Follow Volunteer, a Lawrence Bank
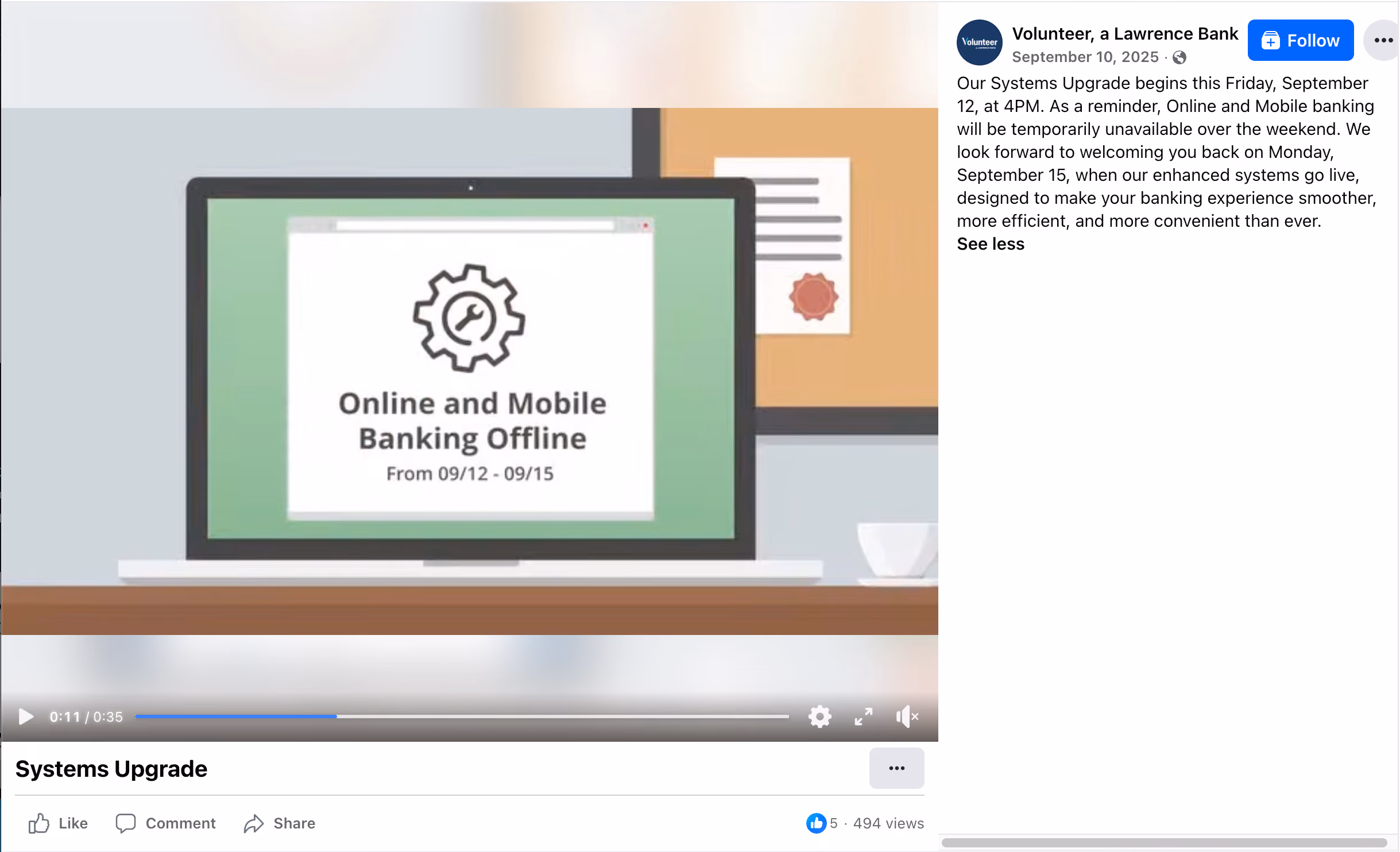The height and width of the screenshot is (852, 1400). tap(1300, 40)
